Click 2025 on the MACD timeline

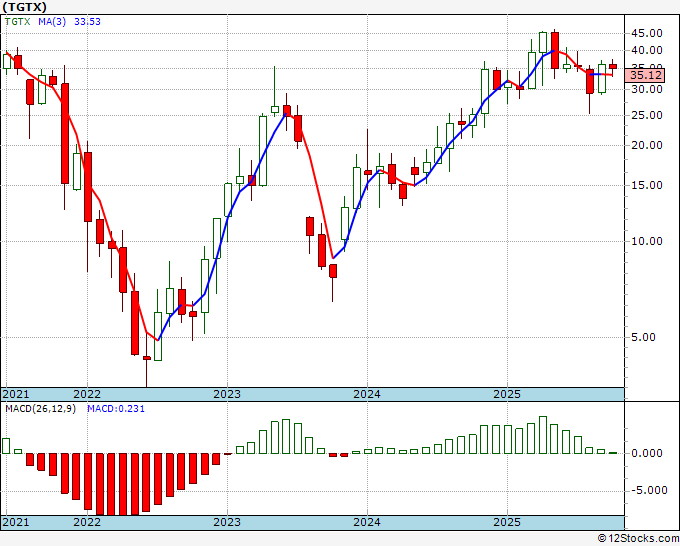click(x=507, y=522)
